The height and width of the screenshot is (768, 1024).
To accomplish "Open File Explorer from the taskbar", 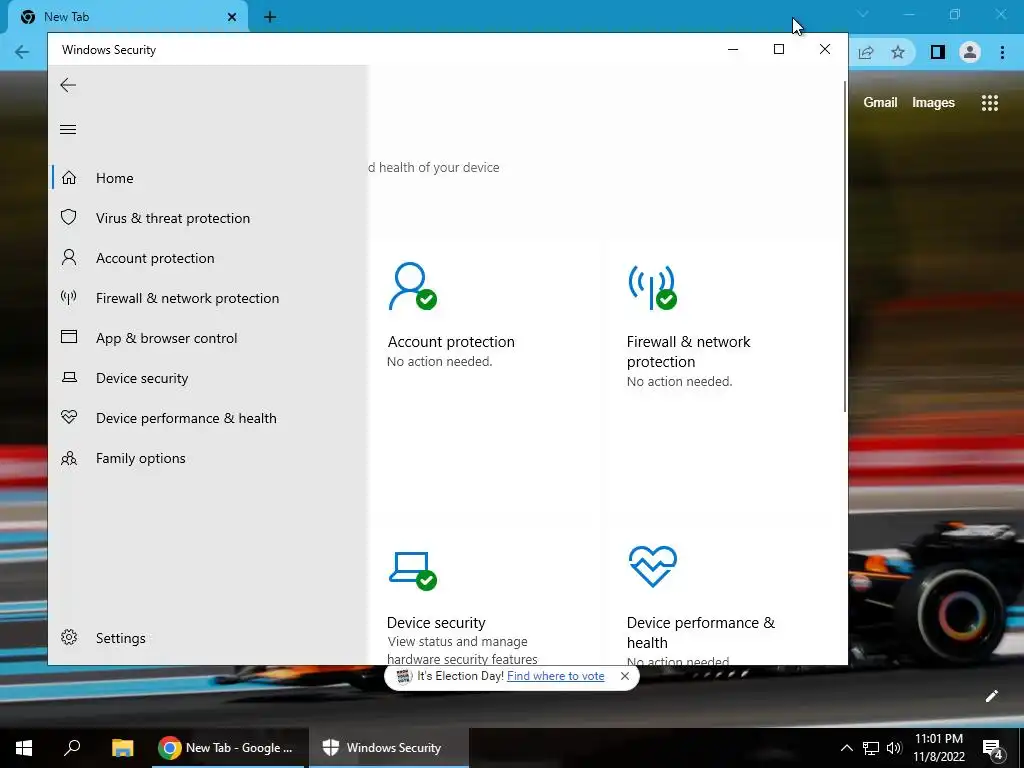I will (122, 748).
